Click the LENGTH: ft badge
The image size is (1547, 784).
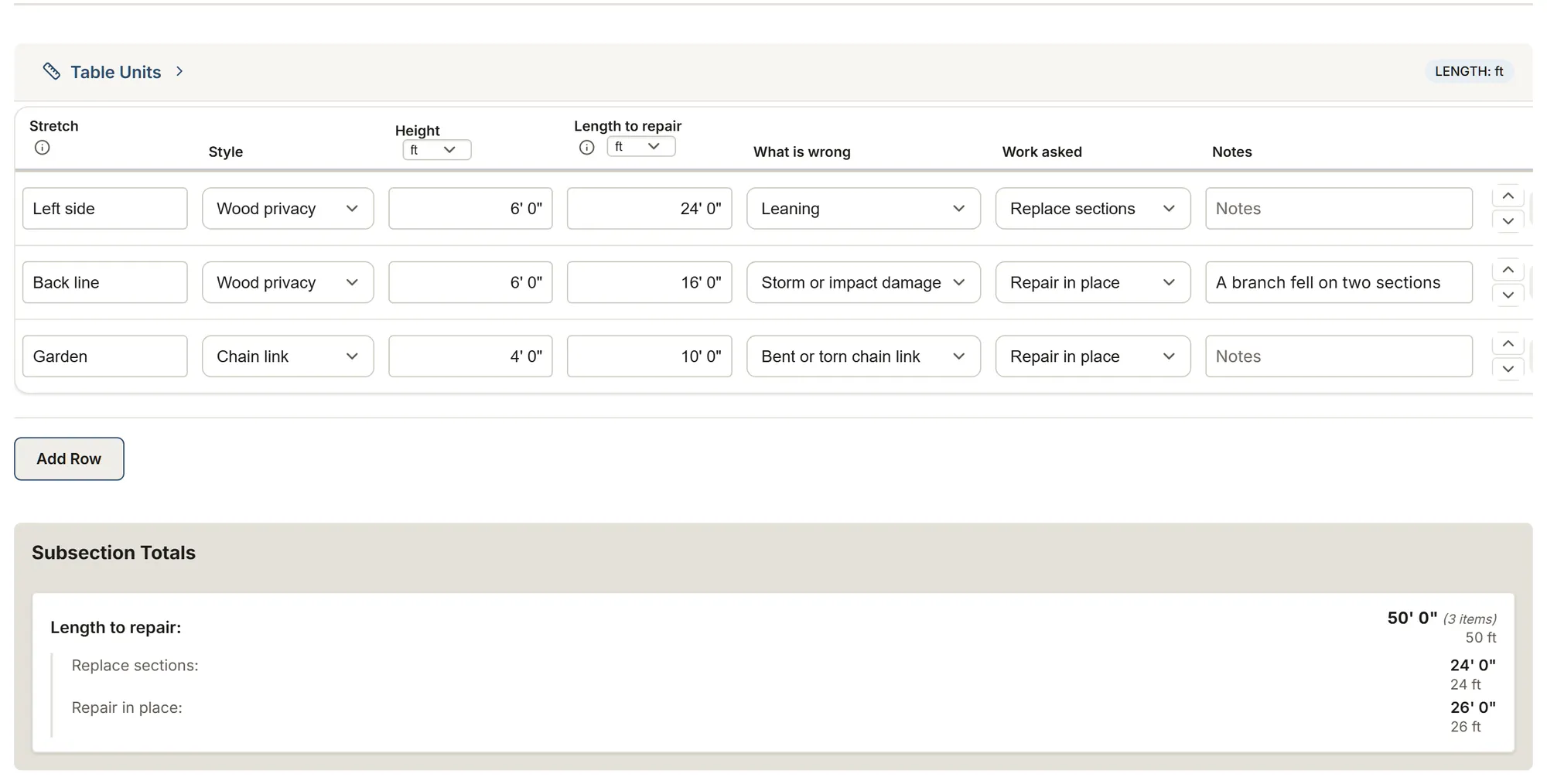1468,71
